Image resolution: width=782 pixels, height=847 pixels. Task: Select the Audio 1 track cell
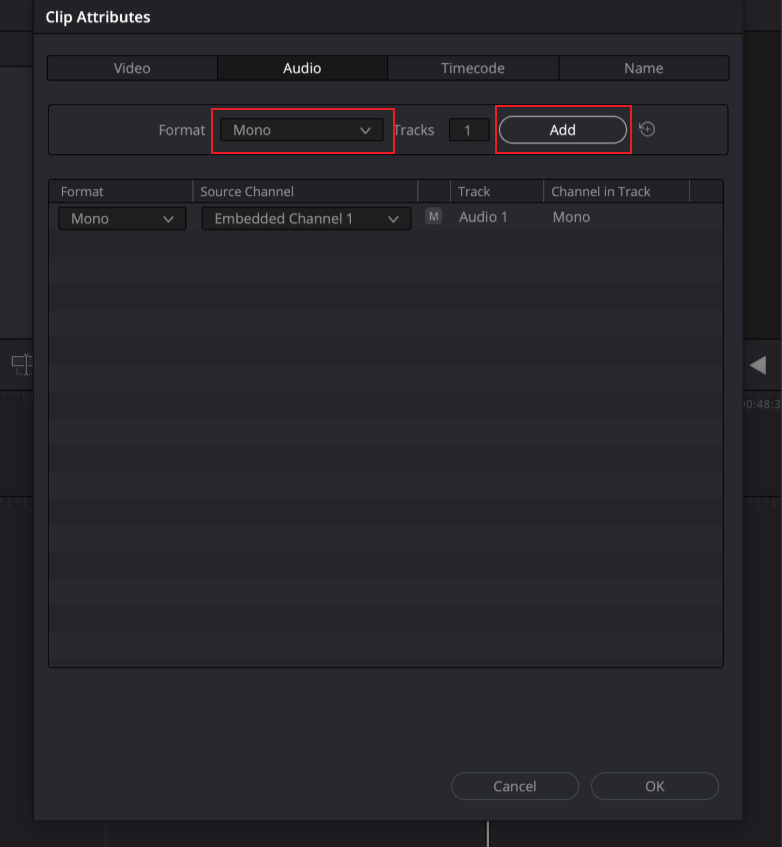(483, 217)
